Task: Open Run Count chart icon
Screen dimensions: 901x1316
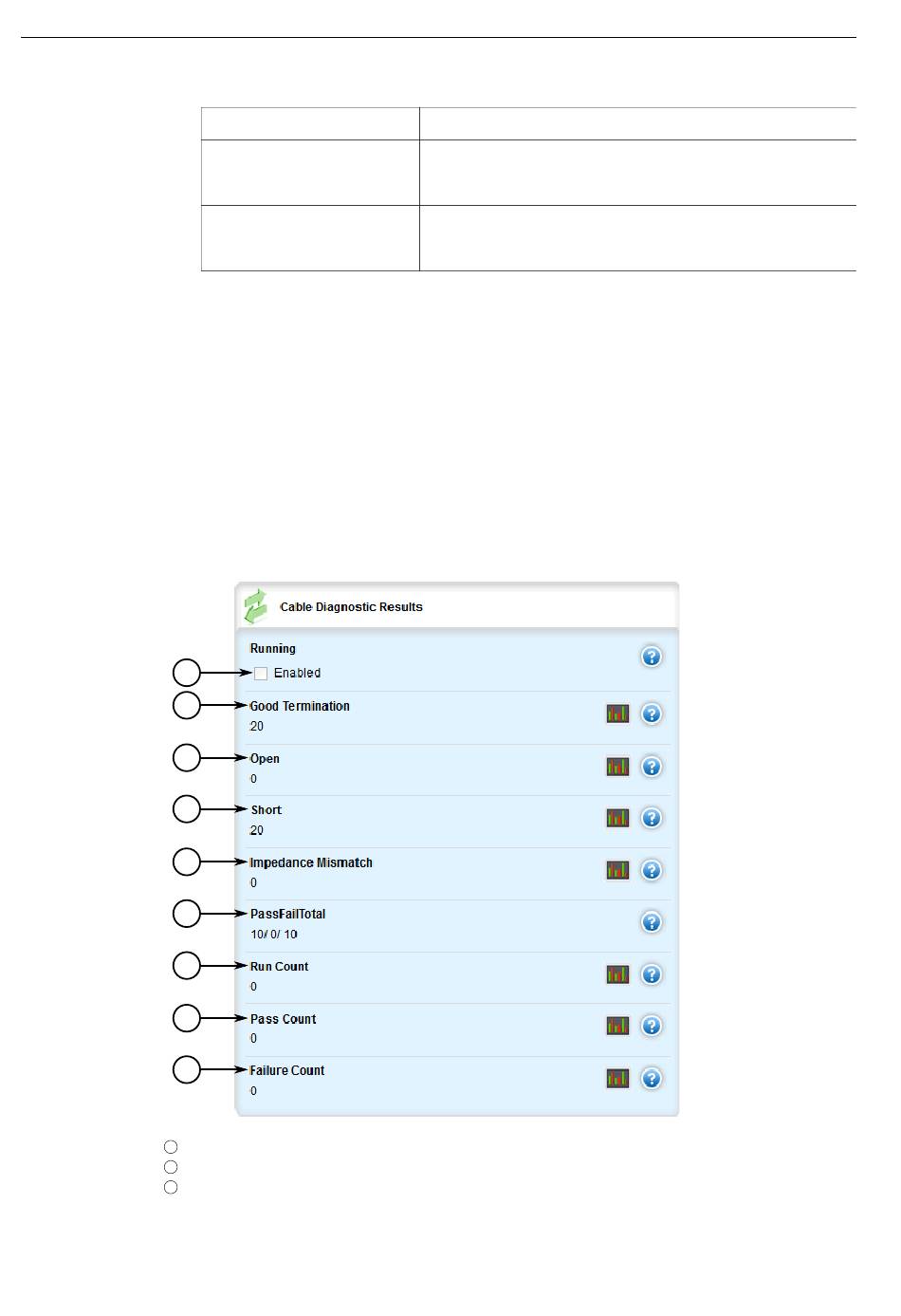Action: click(618, 974)
